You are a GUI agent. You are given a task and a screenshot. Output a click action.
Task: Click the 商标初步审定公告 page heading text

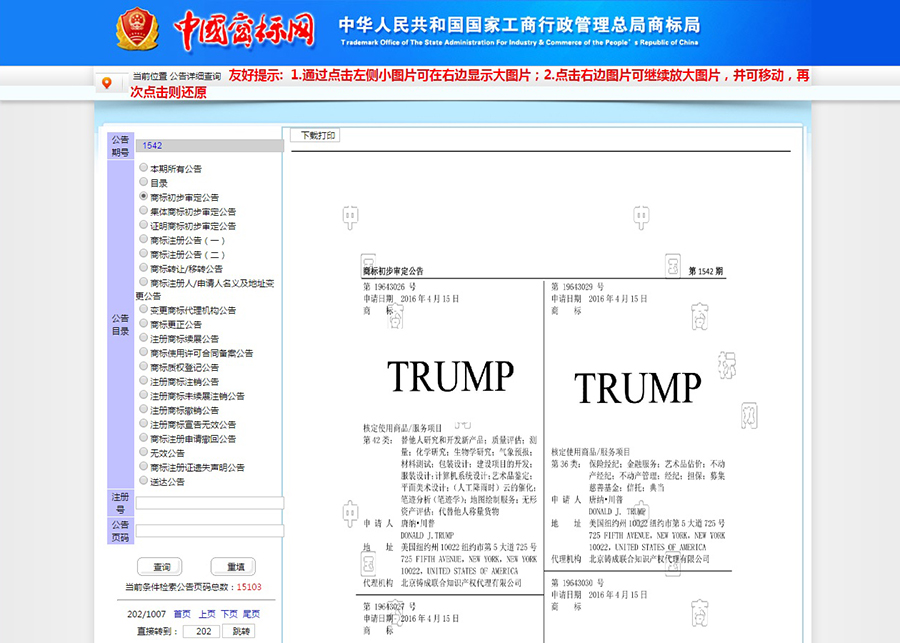[393, 271]
